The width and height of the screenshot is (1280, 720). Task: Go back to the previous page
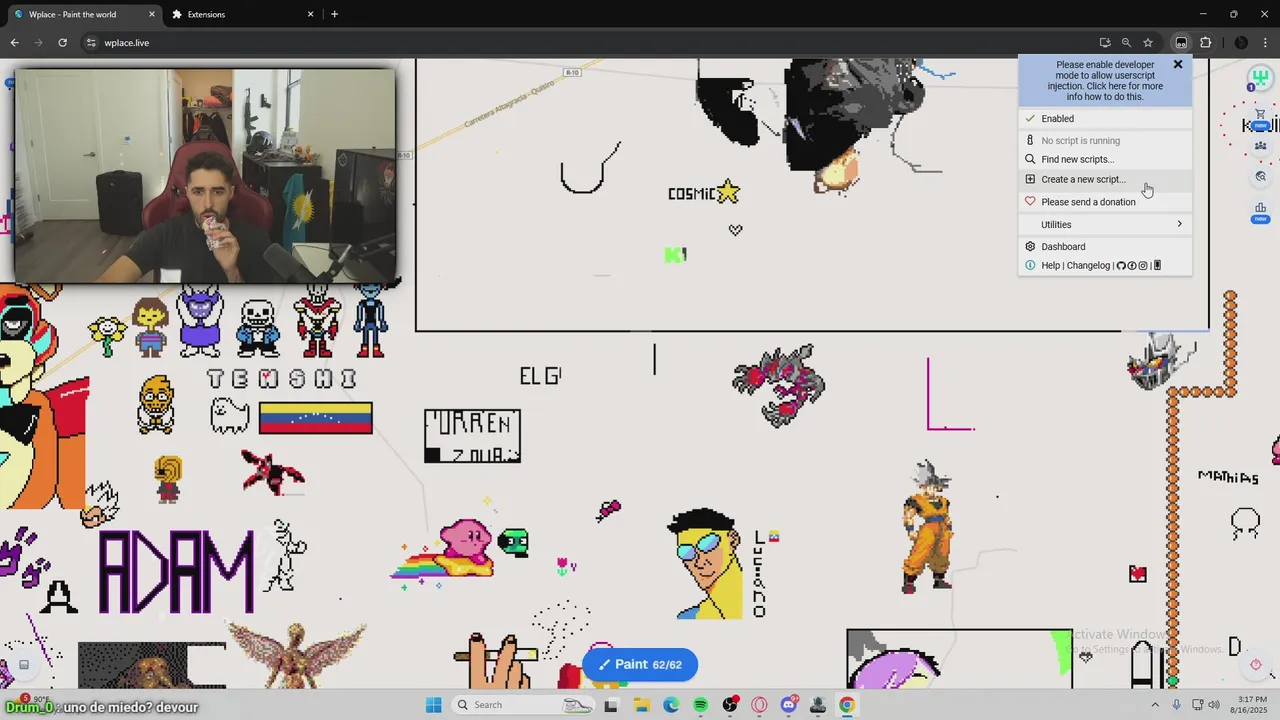tap(14, 43)
